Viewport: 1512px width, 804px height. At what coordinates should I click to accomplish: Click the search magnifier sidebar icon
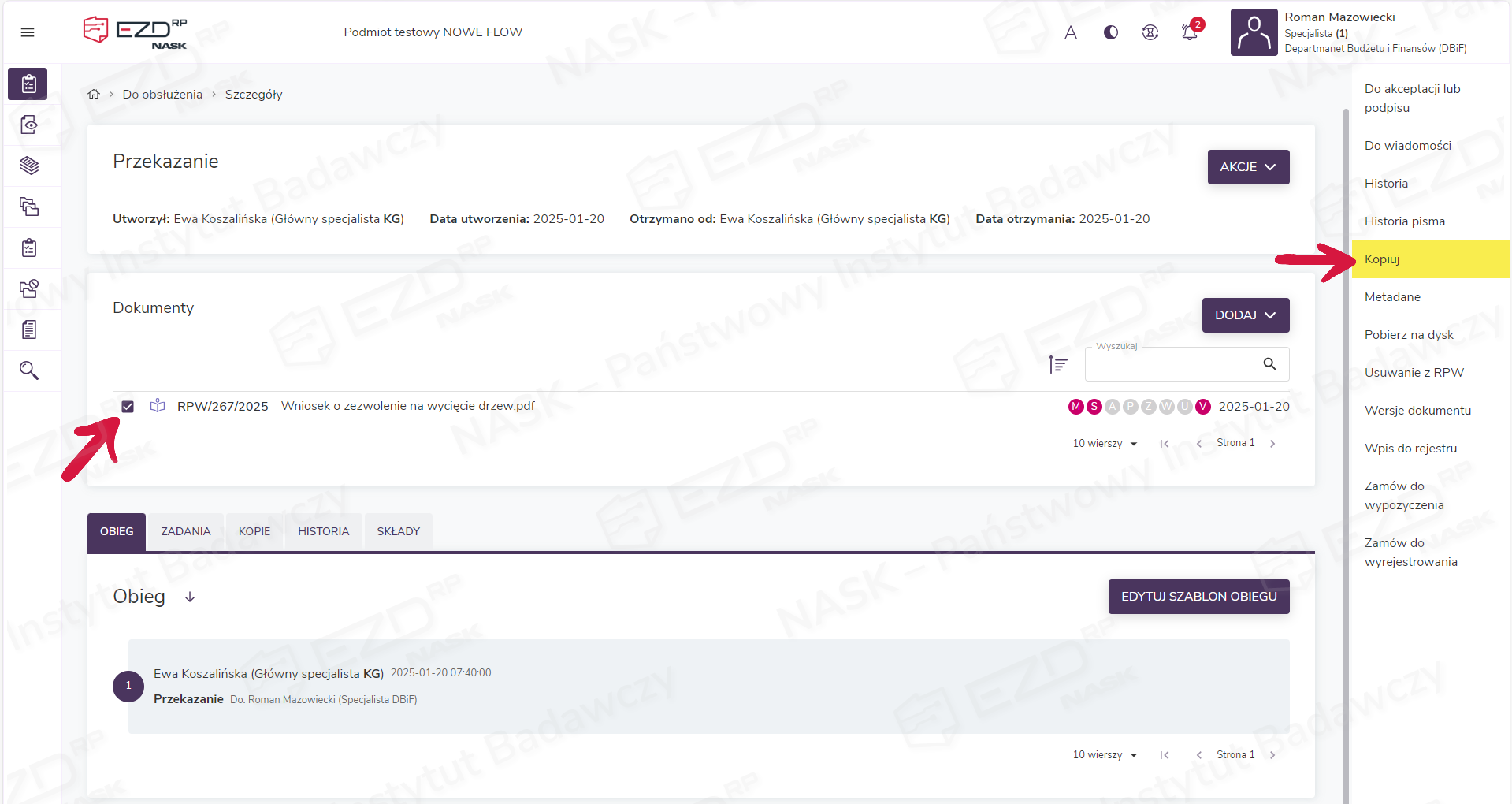coord(29,370)
